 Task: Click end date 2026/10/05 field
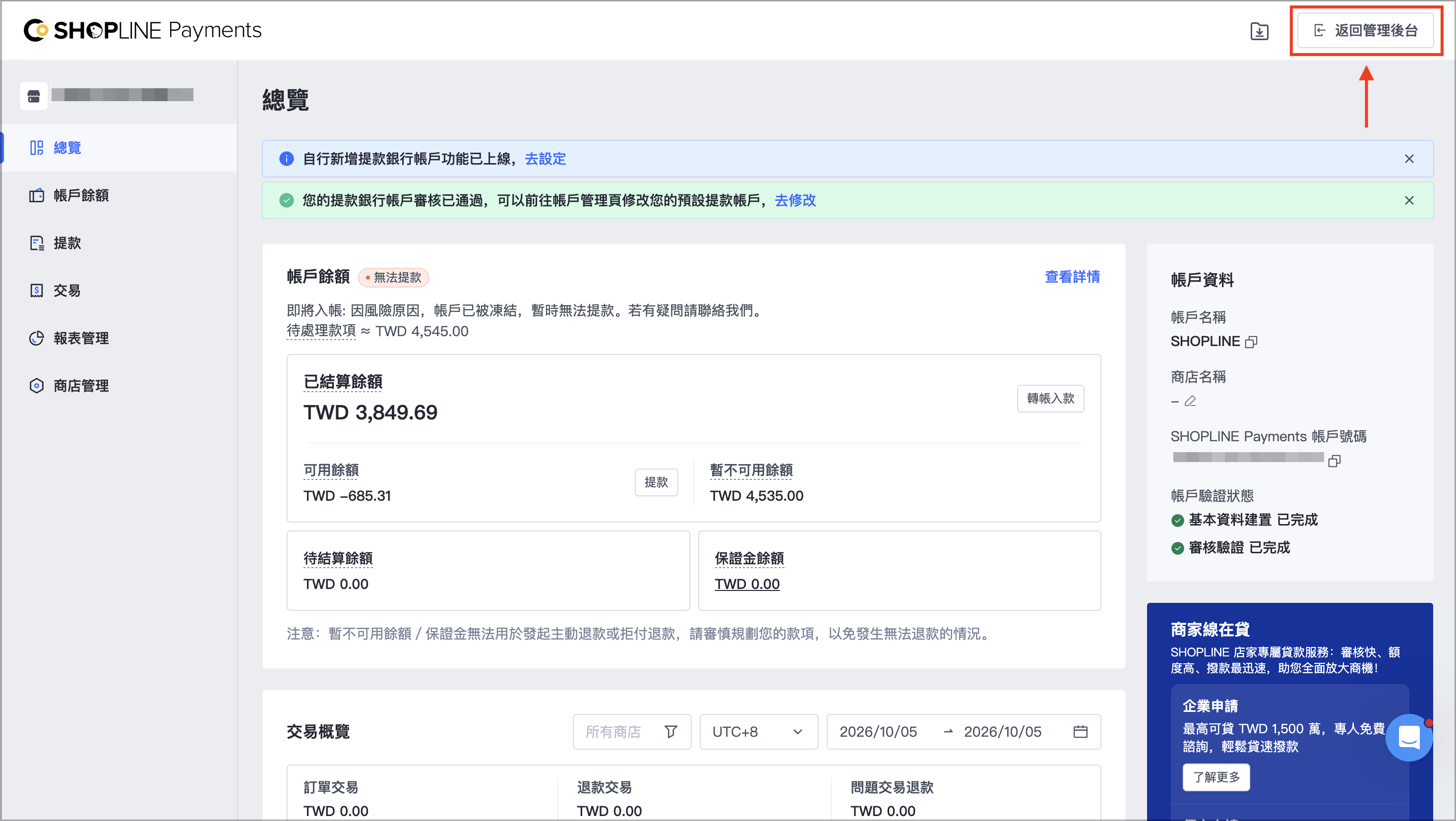click(1002, 732)
